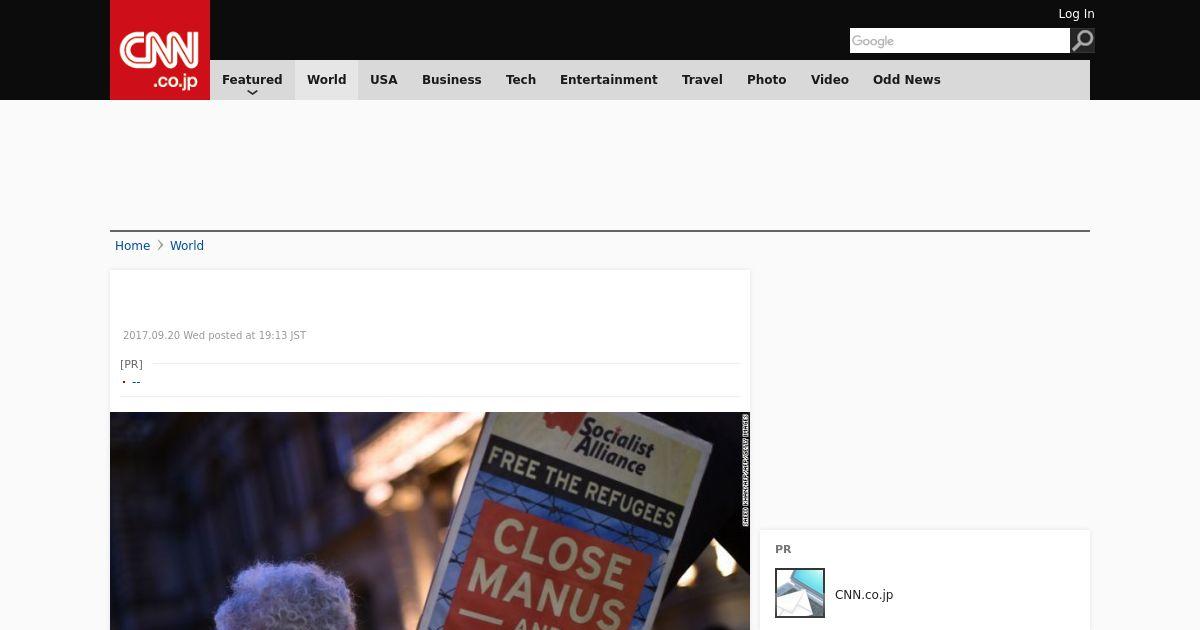Click the Log In link
Image resolution: width=1200 pixels, height=630 pixels.
coord(1076,14)
